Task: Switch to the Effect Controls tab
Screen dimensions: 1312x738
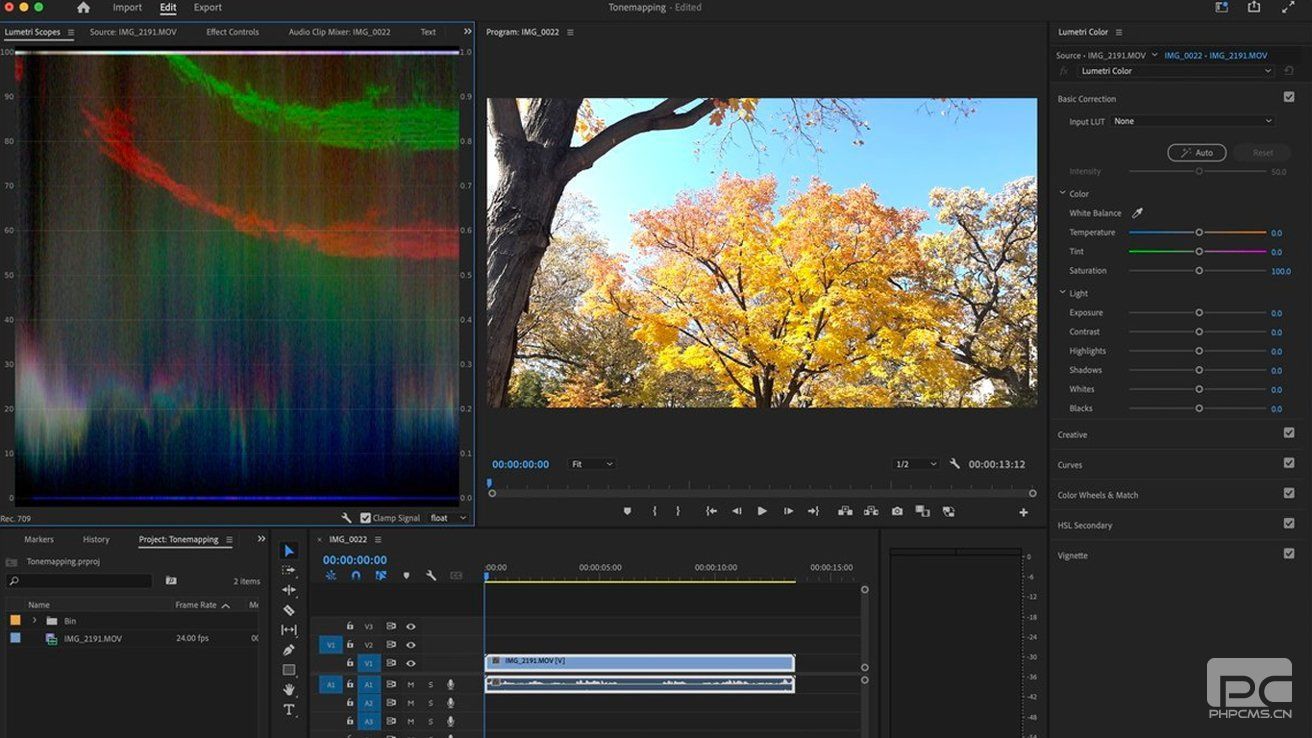Action: 232,32
